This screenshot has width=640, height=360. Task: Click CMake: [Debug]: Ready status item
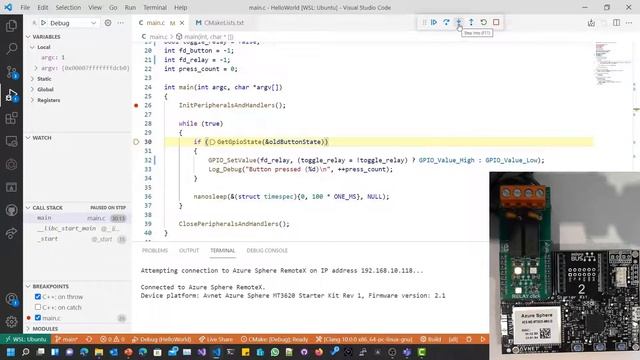tap(274, 339)
